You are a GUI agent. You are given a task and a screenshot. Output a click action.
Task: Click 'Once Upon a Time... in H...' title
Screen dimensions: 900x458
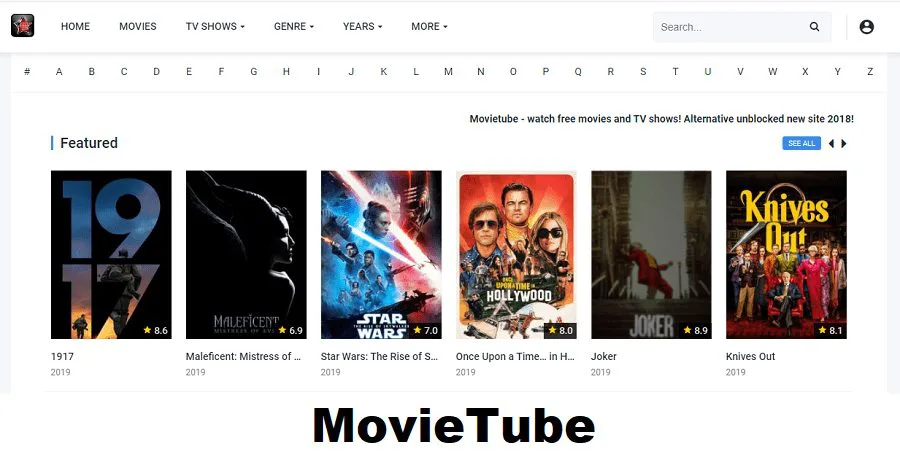click(x=515, y=356)
